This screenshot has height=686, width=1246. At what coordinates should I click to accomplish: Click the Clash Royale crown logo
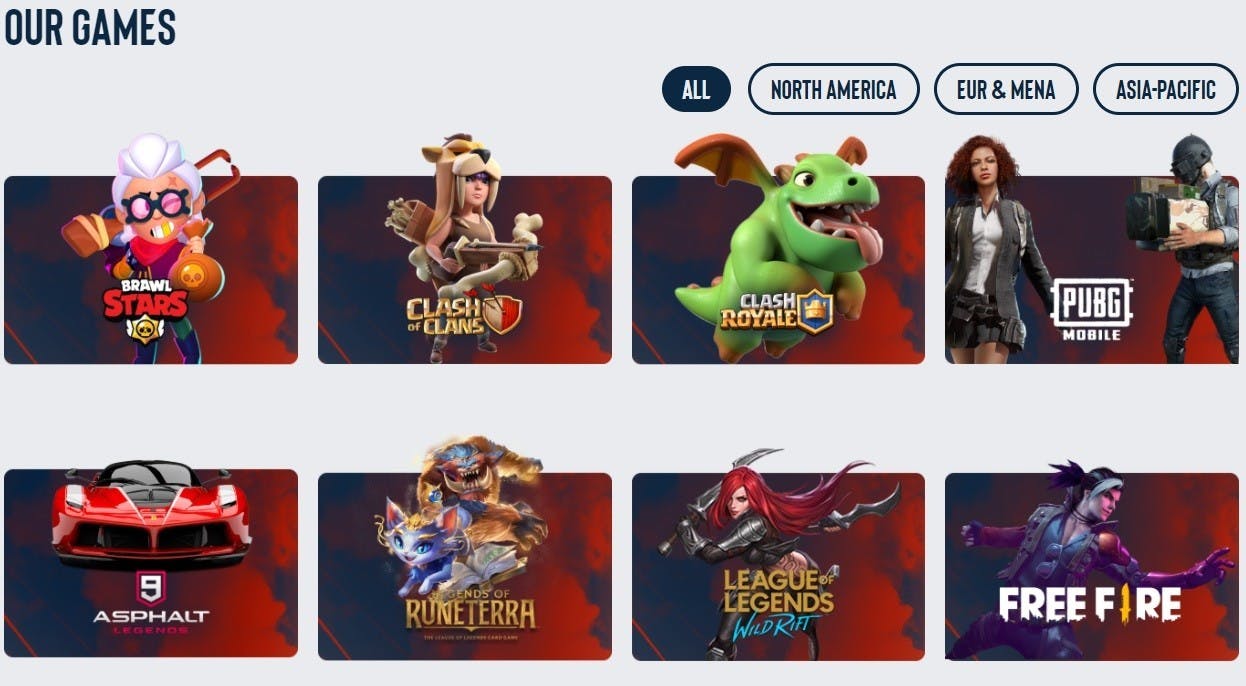click(814, 311)
